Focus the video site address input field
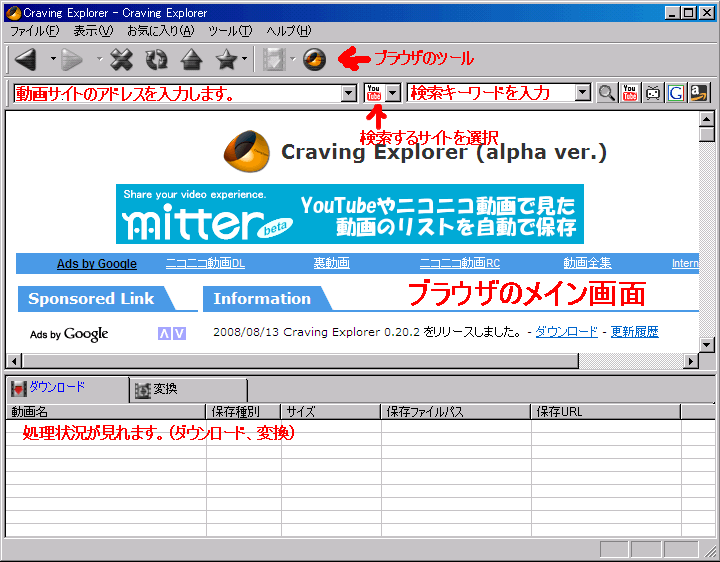This screenshot has width=720, height=562. (178, 94)
